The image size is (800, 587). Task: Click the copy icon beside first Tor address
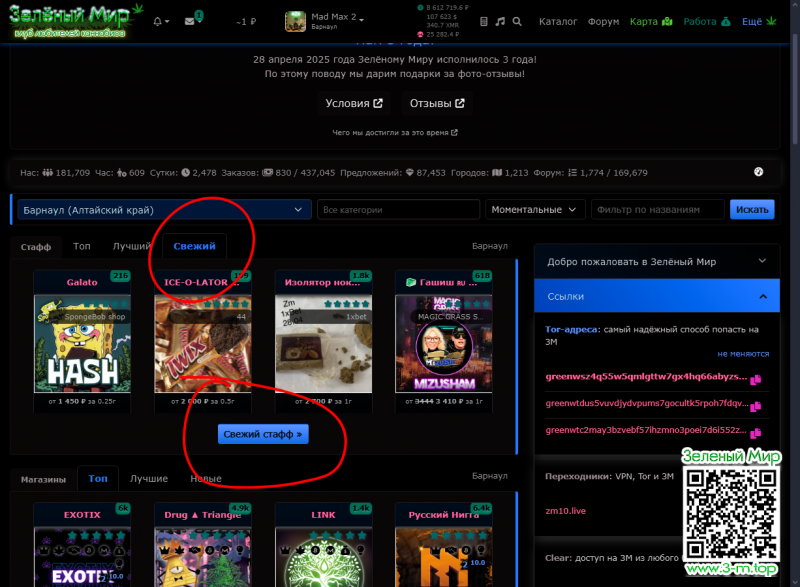(x=755, y=378)
